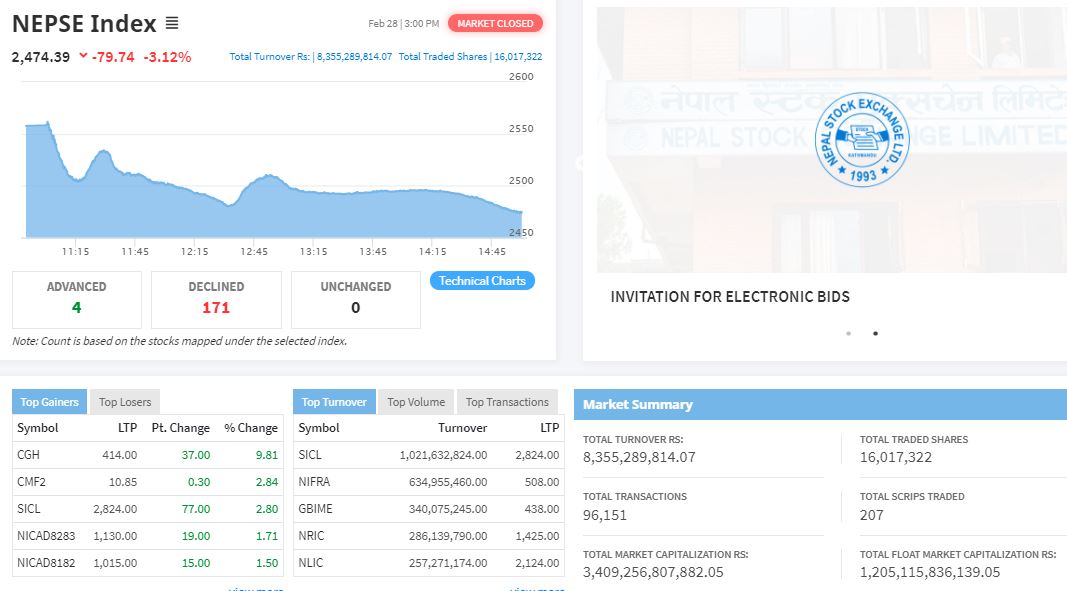Select NRIC in Top Turnover
This screenshot has height=591, width=1067.
click(311, 536)
